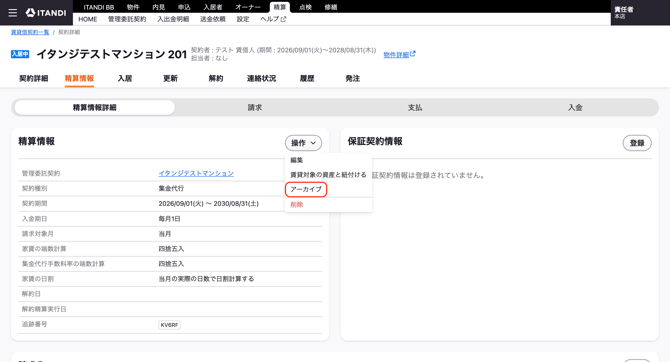Click the 入居中 status badge
The image size is (670, 362).
click(20, 54)
